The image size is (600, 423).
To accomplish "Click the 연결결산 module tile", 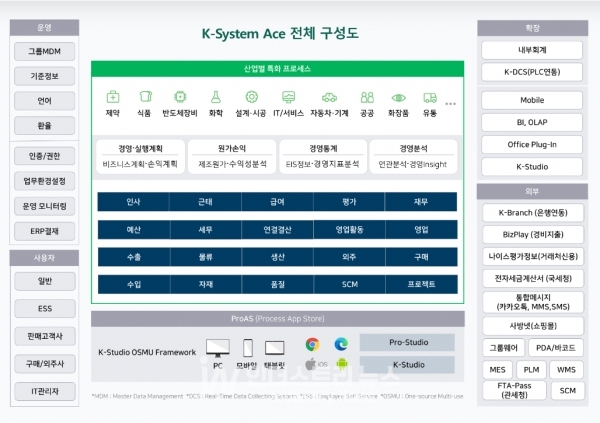I will point(277,230).
